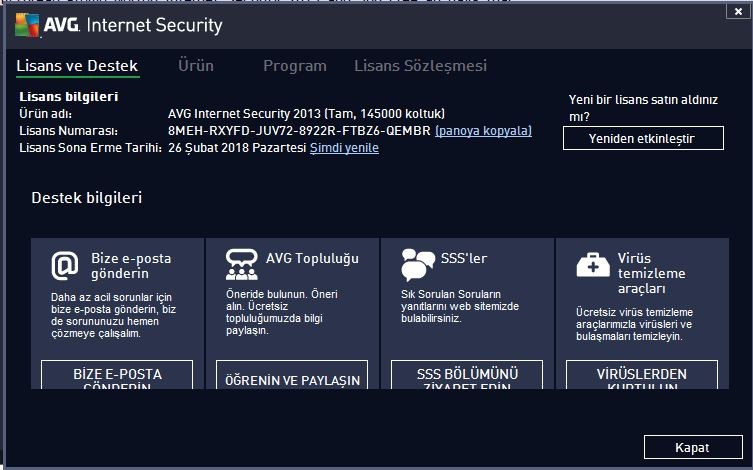This screenshot has height=470, width=753.
Task: Click the Lisans Sona Erme Tarihi label
Action: (90, 147)
